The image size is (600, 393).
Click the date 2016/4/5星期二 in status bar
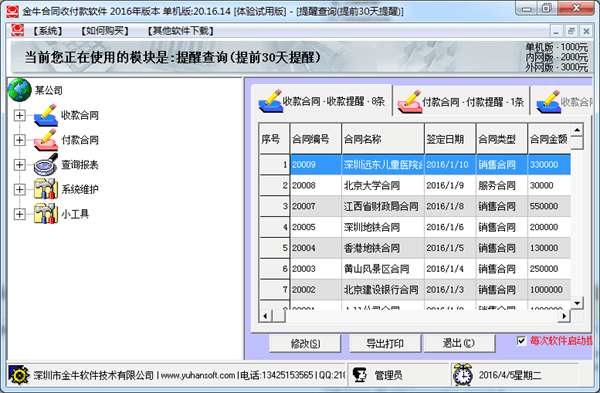(x=510, y=375)
